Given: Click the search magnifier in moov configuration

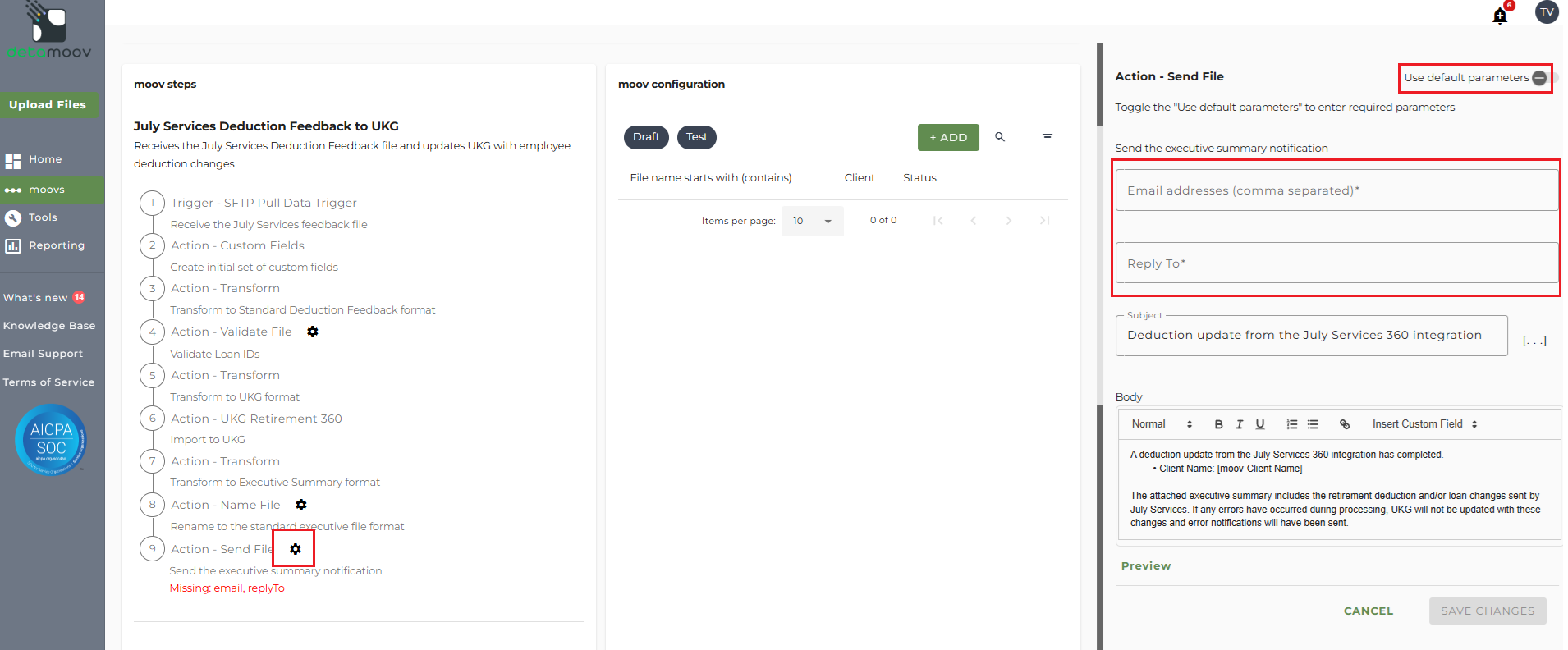Looking at the screenshot, I should click(x=1000, y=137).
